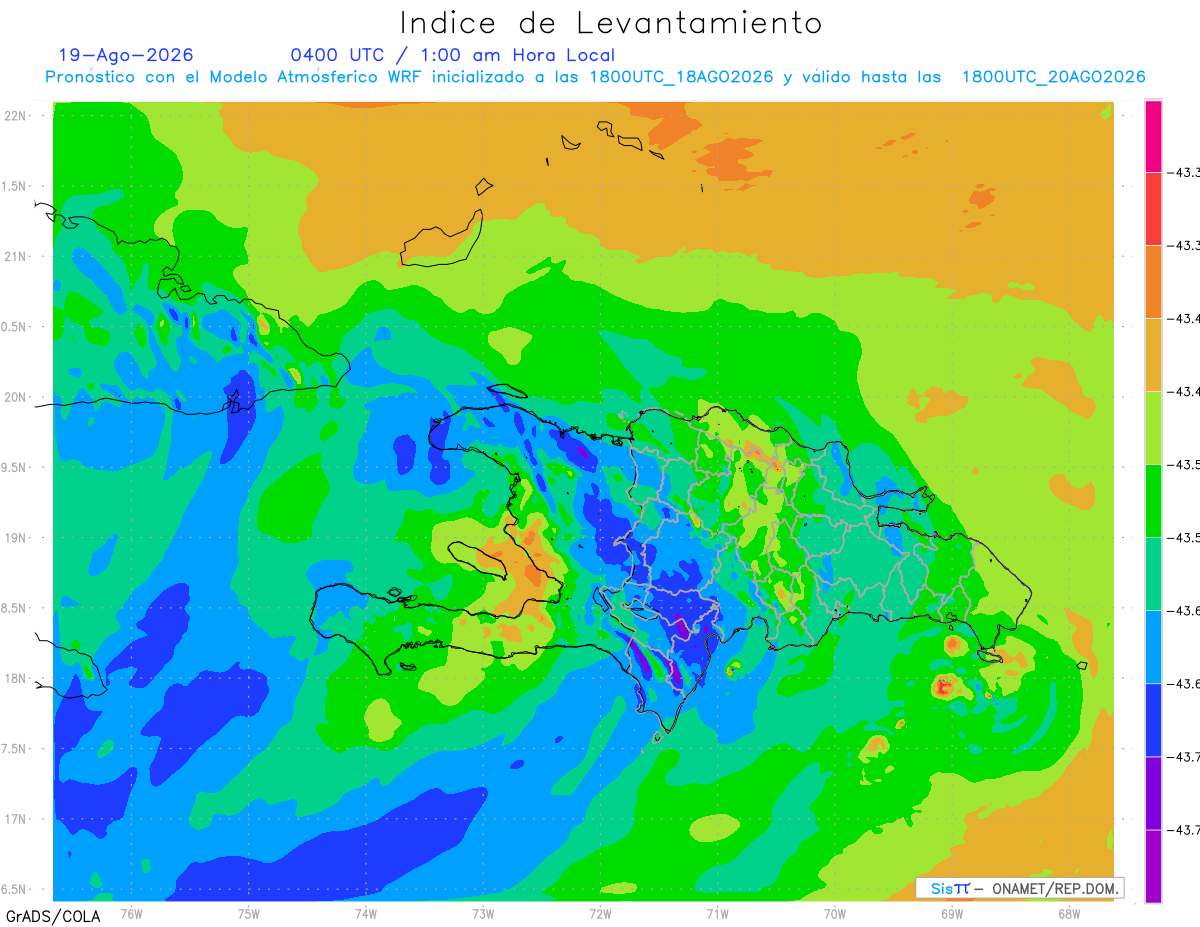The image size is (1200, 927).
Task: Click the '22N' latitude label
Action: [16, 115]
